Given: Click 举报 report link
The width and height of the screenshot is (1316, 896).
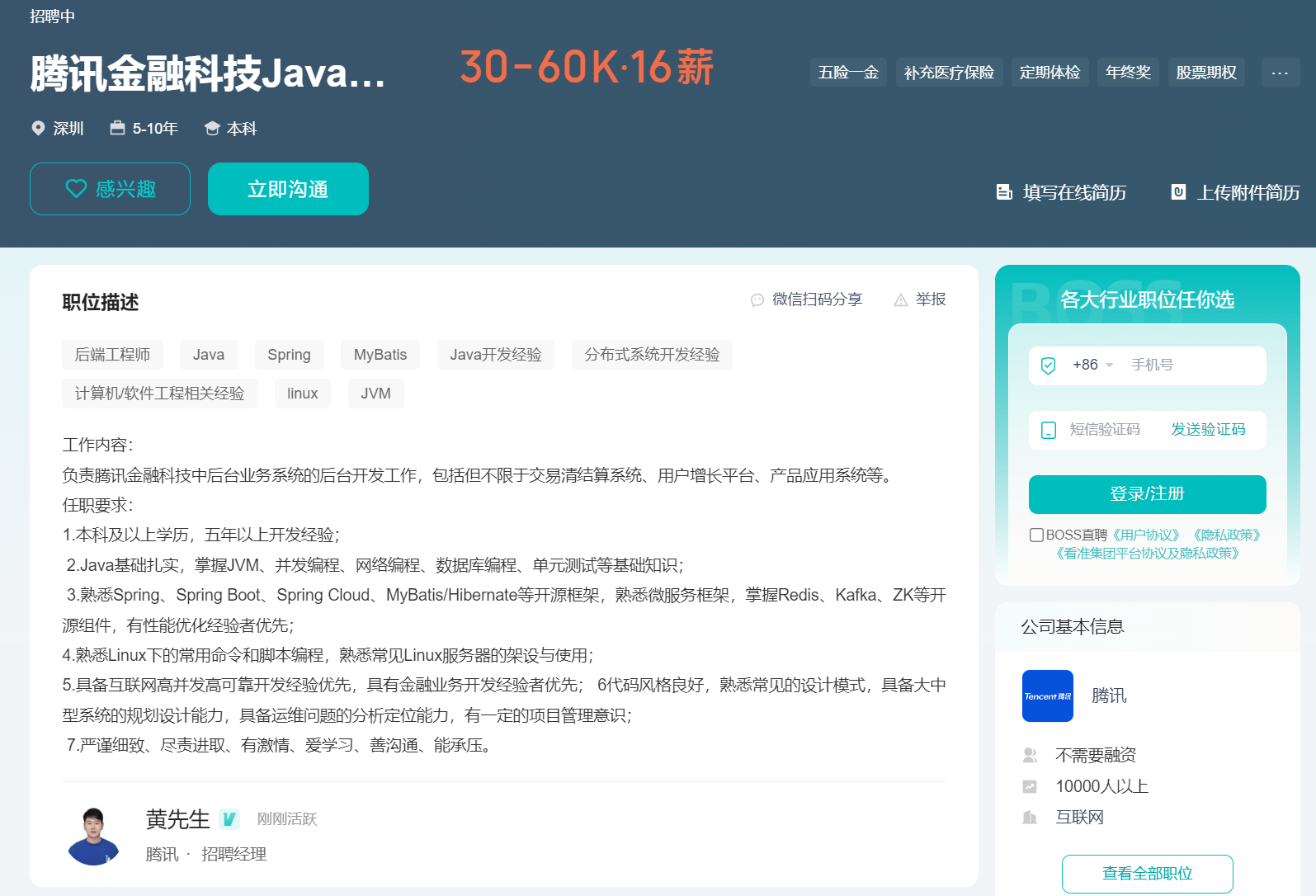Looking at the screenshot, I should tap(920, 299).
